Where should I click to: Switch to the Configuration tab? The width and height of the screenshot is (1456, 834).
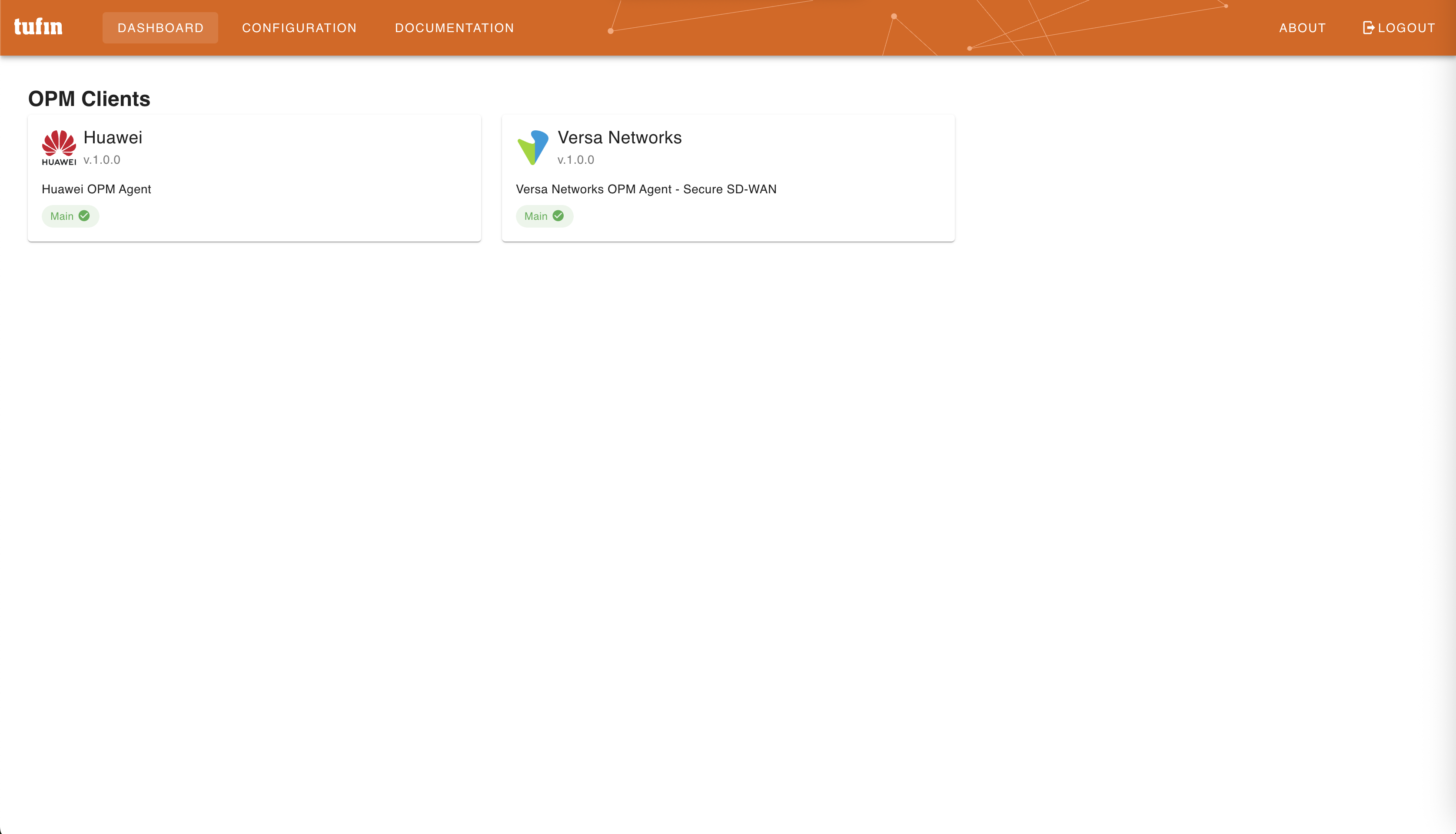[299, 27]
